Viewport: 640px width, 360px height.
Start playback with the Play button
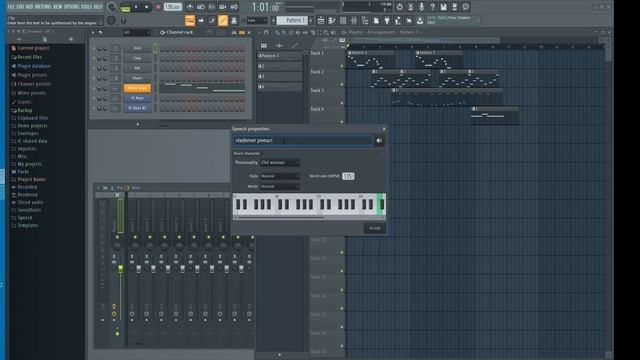point(136,7)
